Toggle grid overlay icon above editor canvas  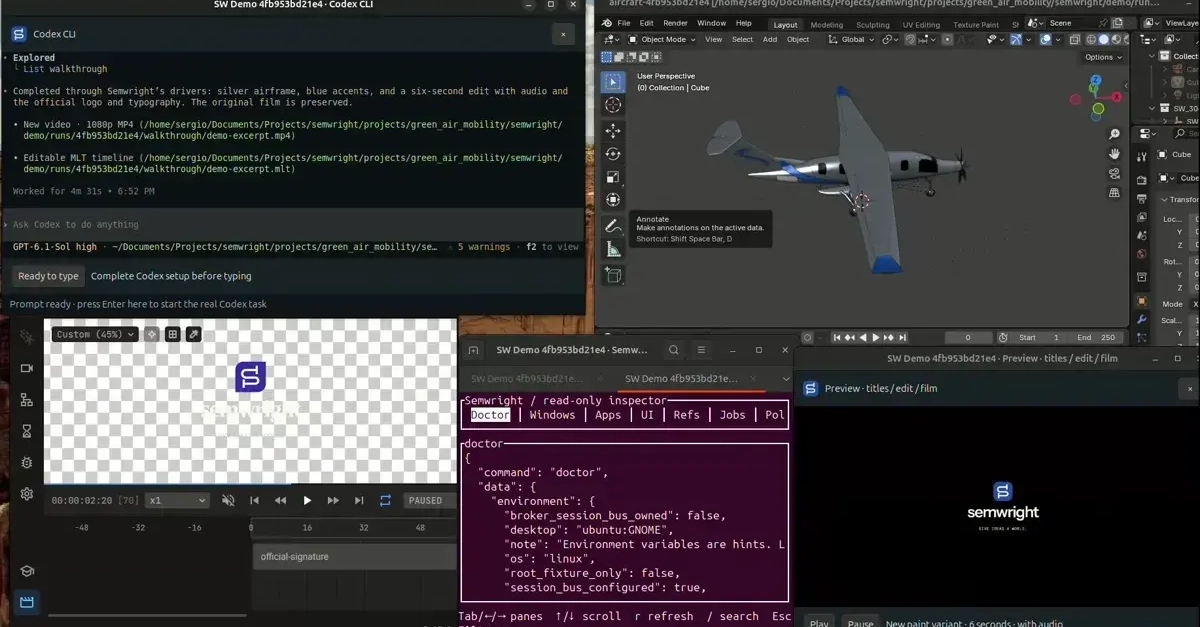(x=172, y=334)
